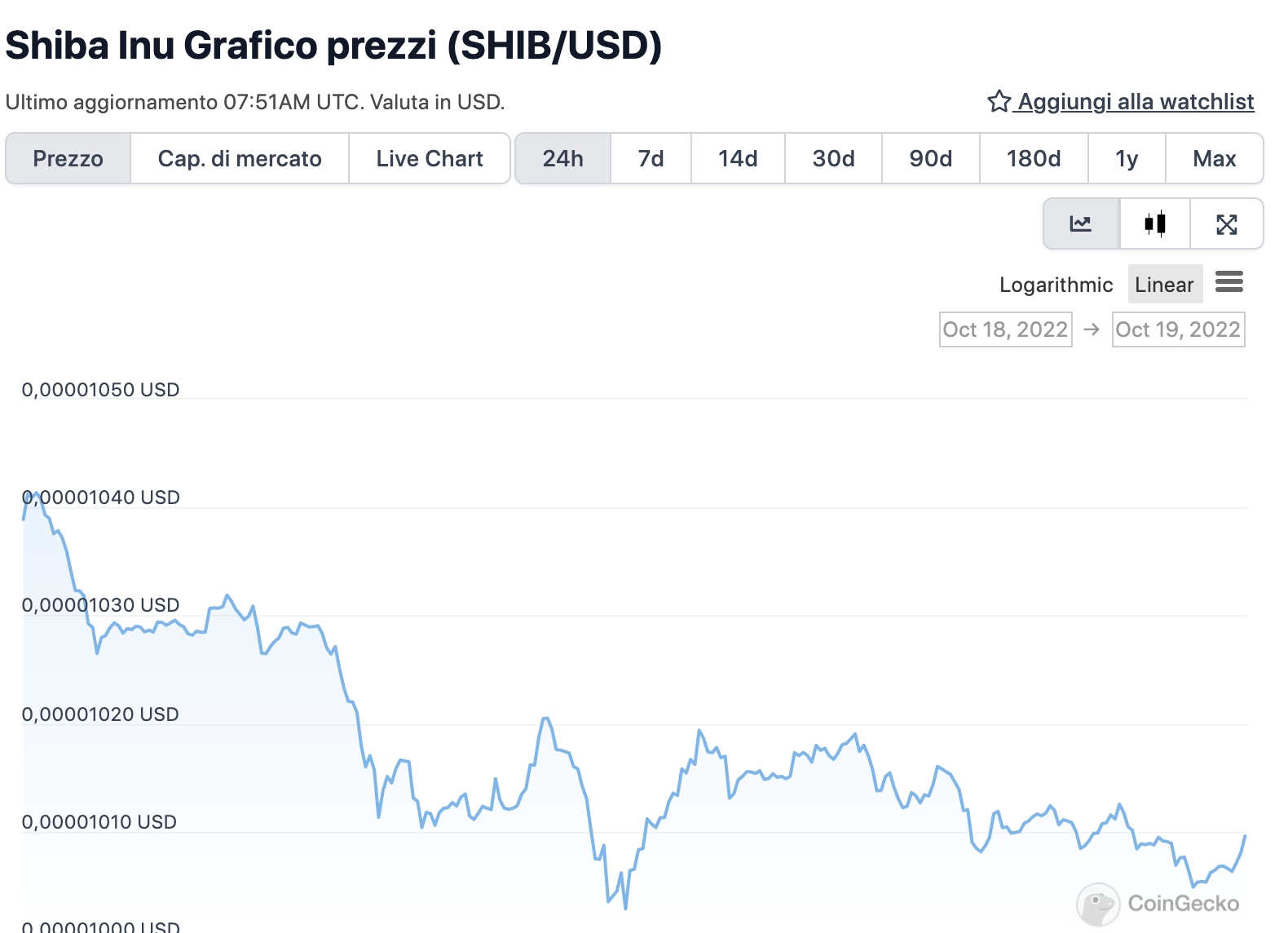Click the 0,00001020 USD axis label

(100, 714)
